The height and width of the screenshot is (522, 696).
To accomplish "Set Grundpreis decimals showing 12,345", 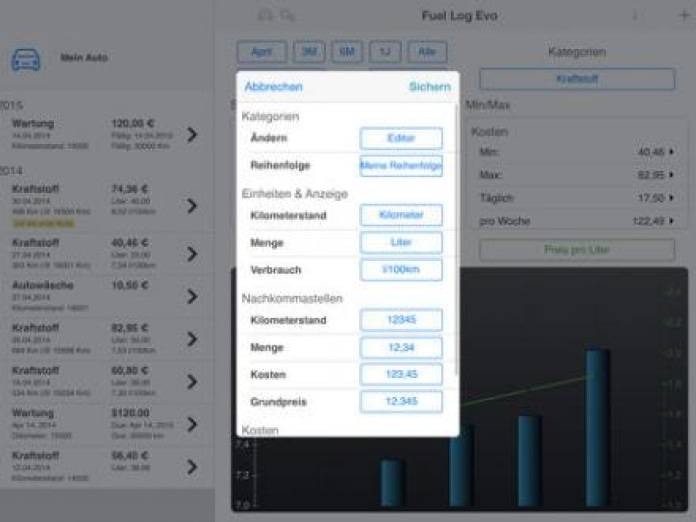I will point(401,402).
